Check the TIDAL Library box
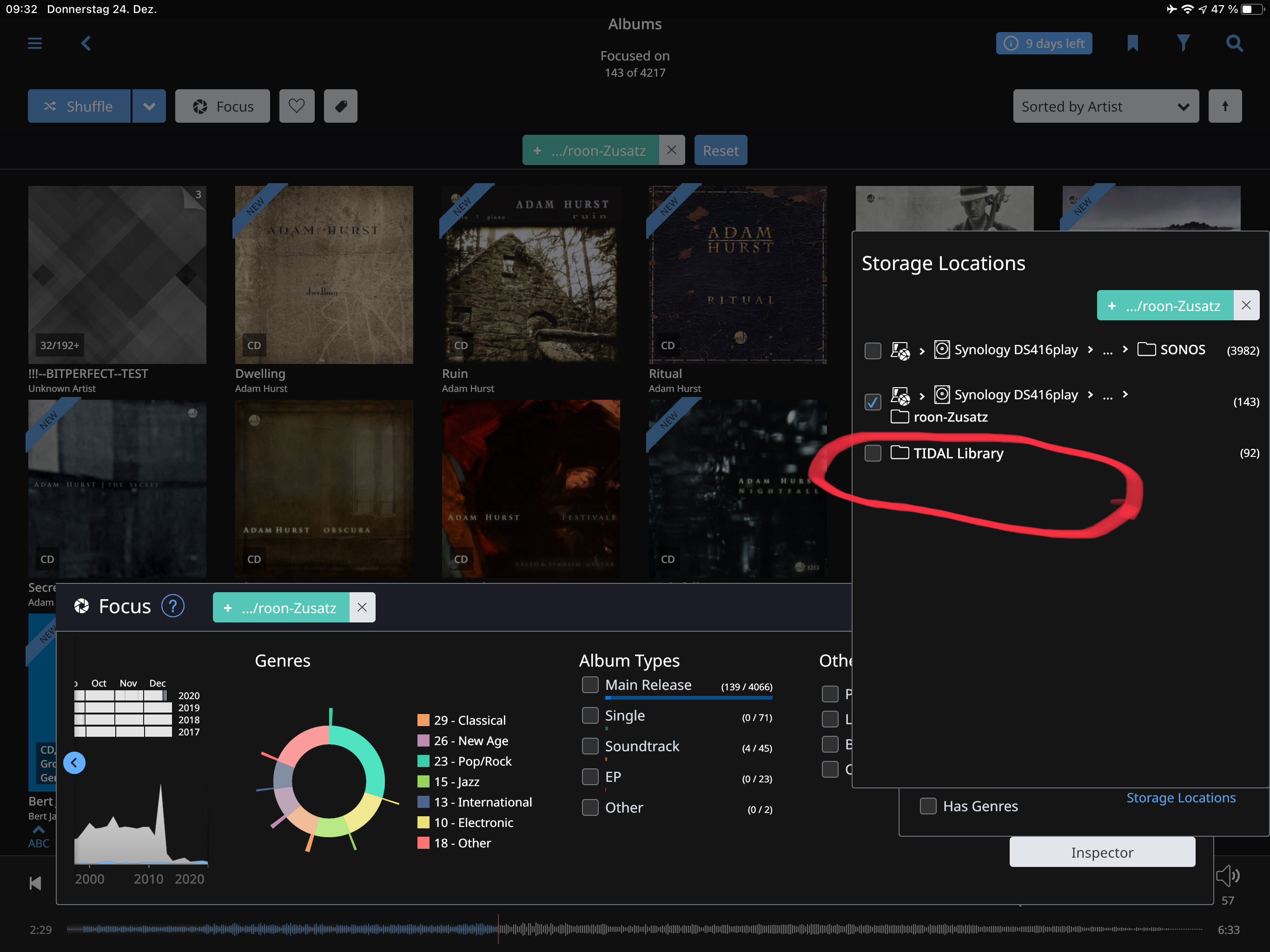 point(873,452)
